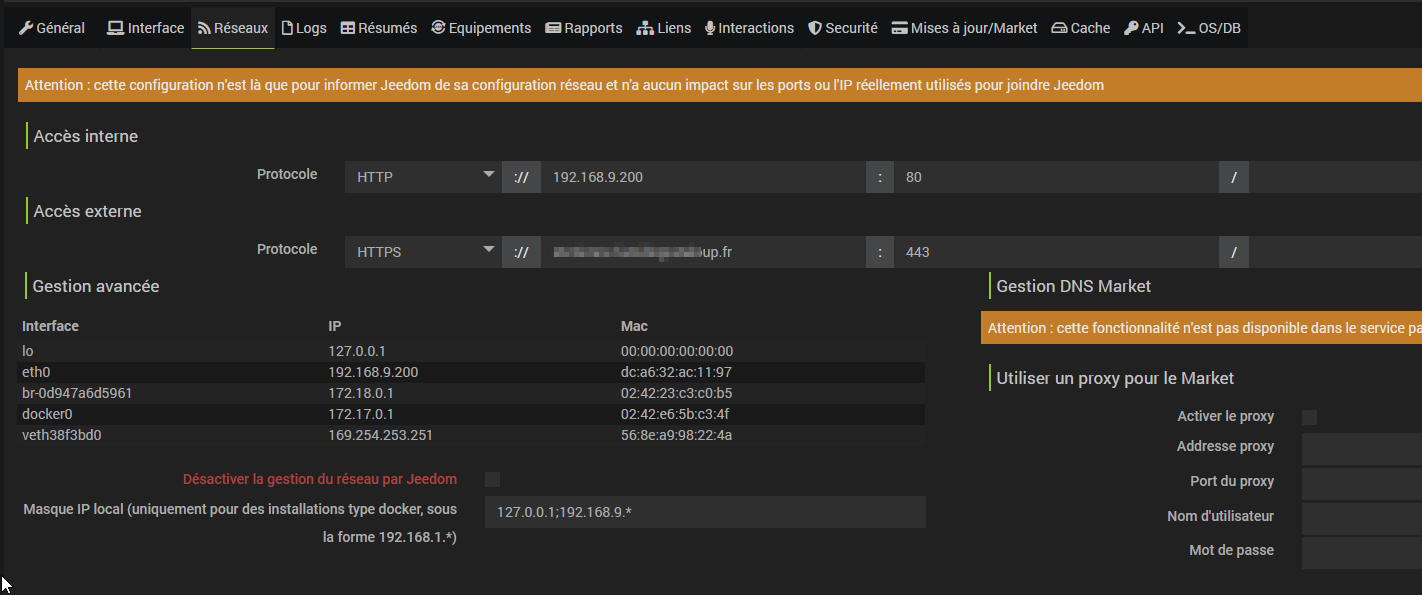This screenshot has height=595, width=1422.
Task: Tick Désactiver la gestion du réseau par Jeedom
Action: click(x=492, y=479)
